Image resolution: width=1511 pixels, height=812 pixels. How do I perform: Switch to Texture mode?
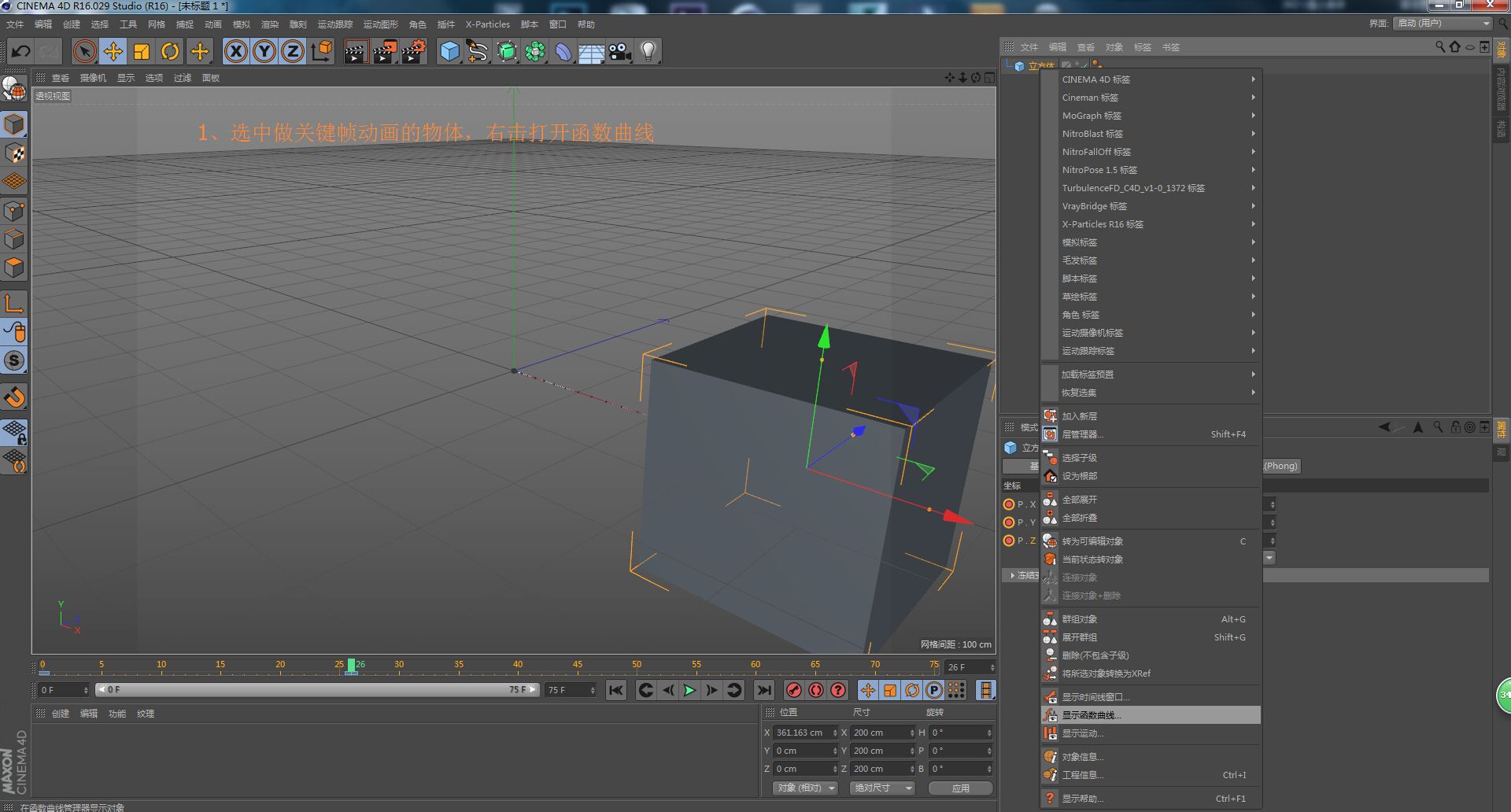[x=14, y=153]
